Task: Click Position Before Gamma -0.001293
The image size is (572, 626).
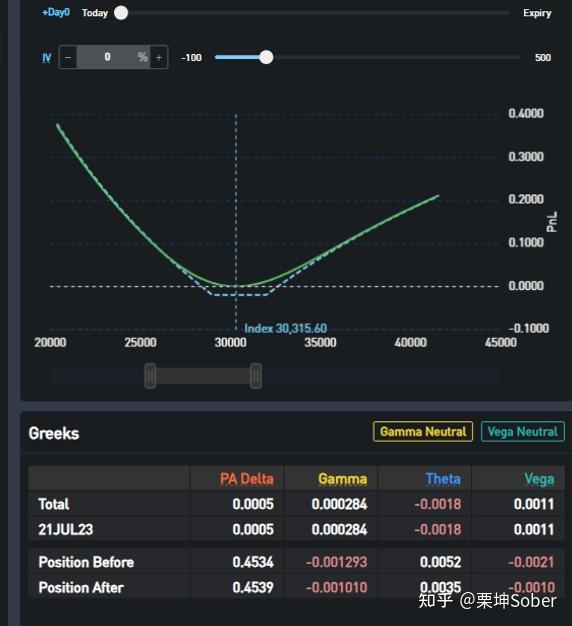Action: [x=336, y=562]
